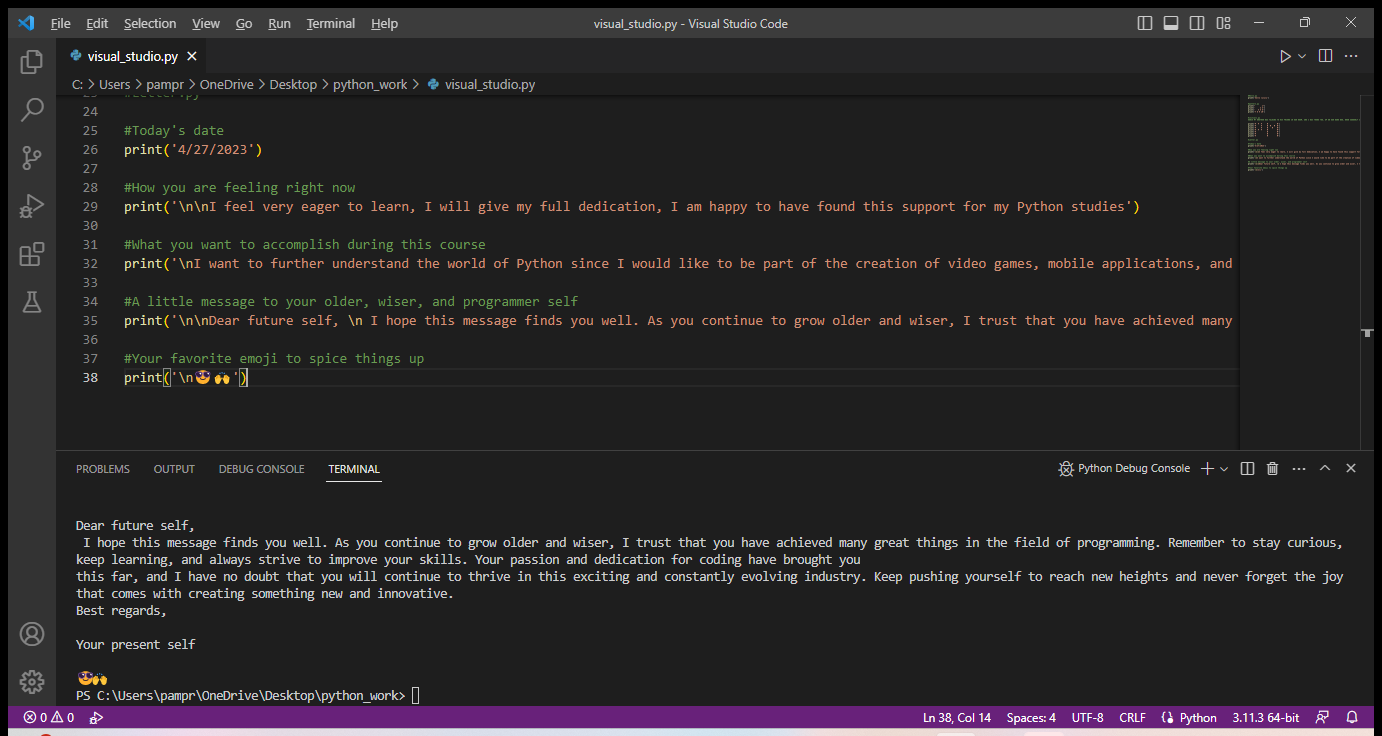Switch to the PROBLEMS panel tab
Screen dimensions: 1382x736
tap(103, 469)
